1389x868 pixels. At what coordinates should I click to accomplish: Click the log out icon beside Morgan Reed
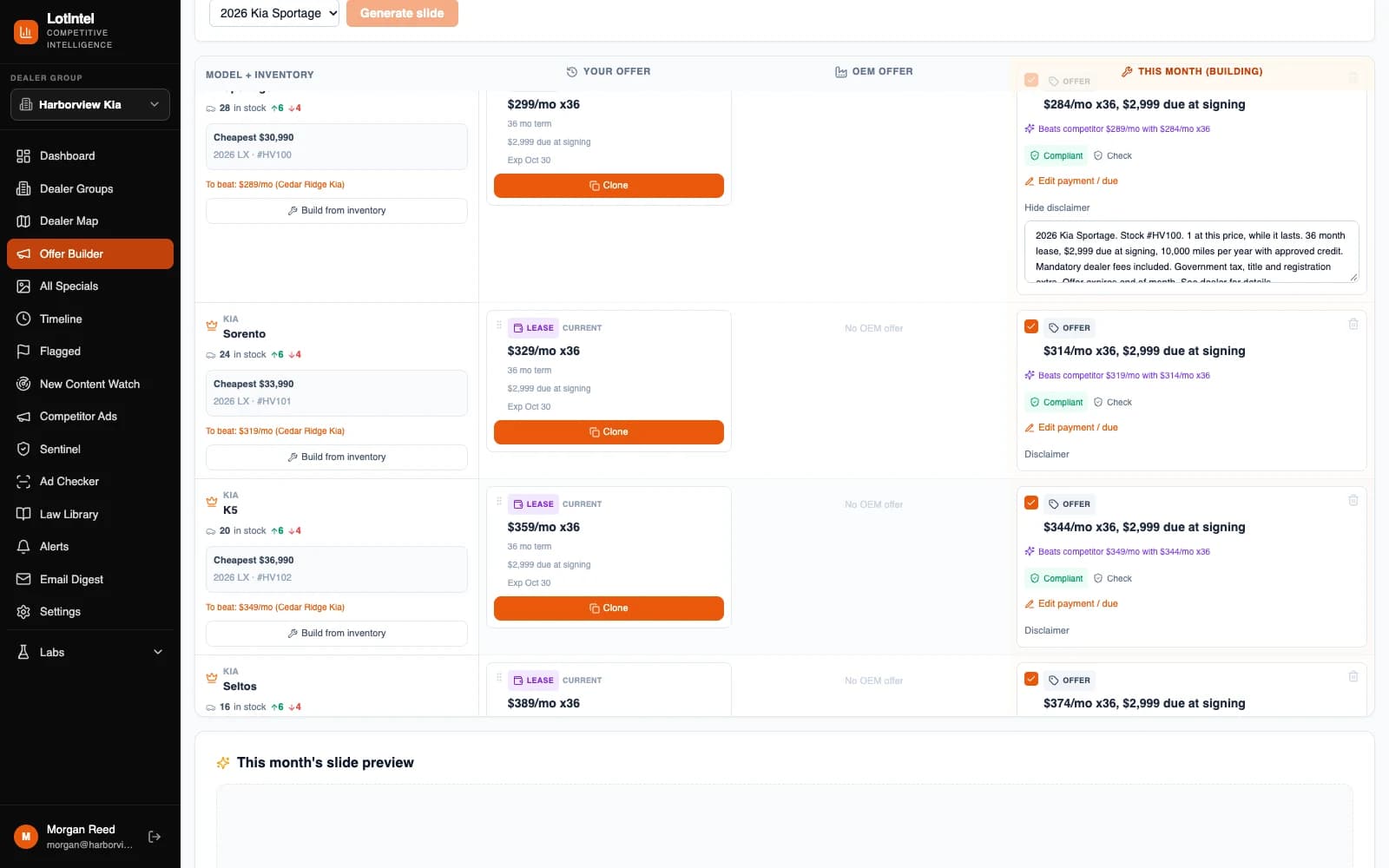(x=155, y=837)
